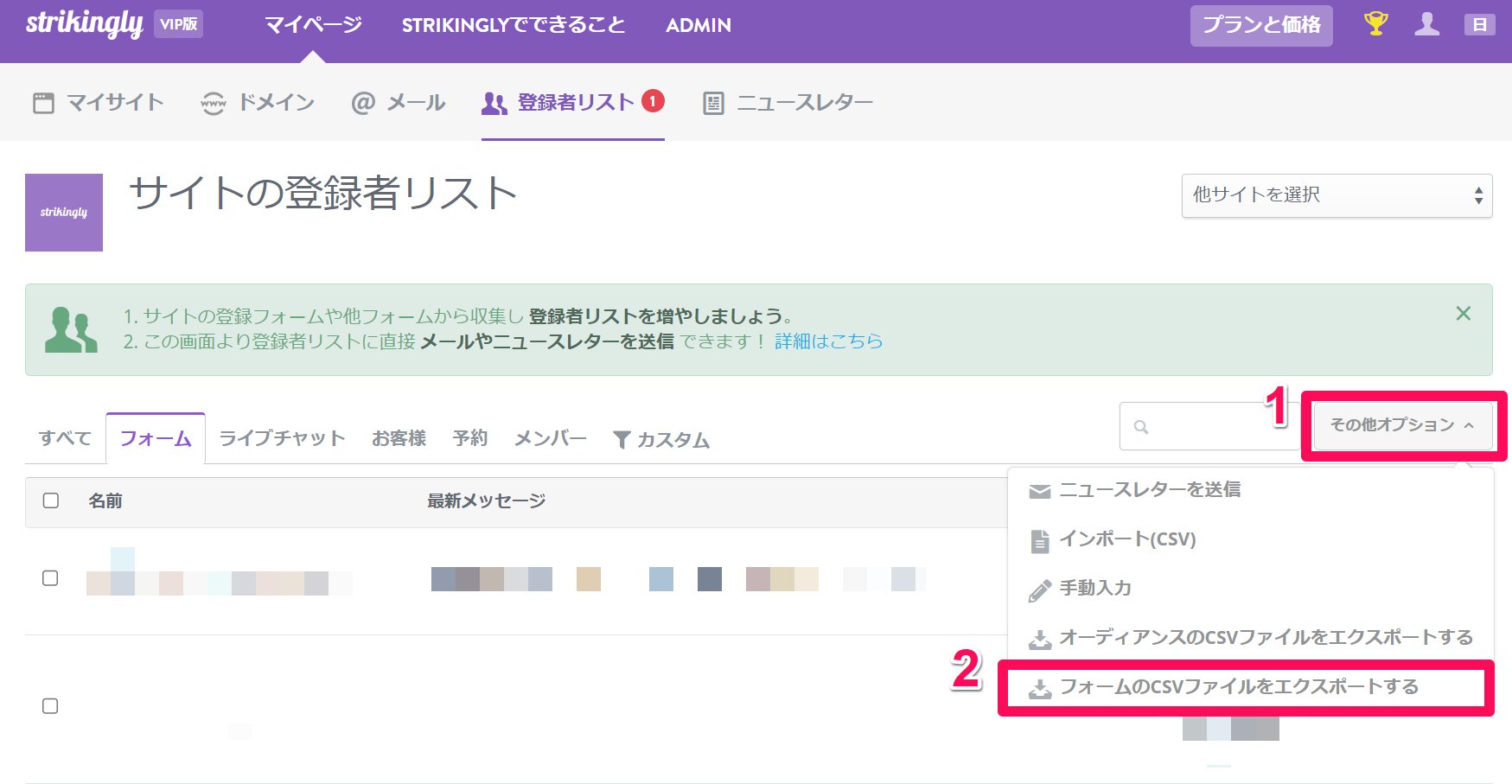This screenshot has height=784, width=1512.
Task: Open the trophy rewards icon
Action: 1375,23
